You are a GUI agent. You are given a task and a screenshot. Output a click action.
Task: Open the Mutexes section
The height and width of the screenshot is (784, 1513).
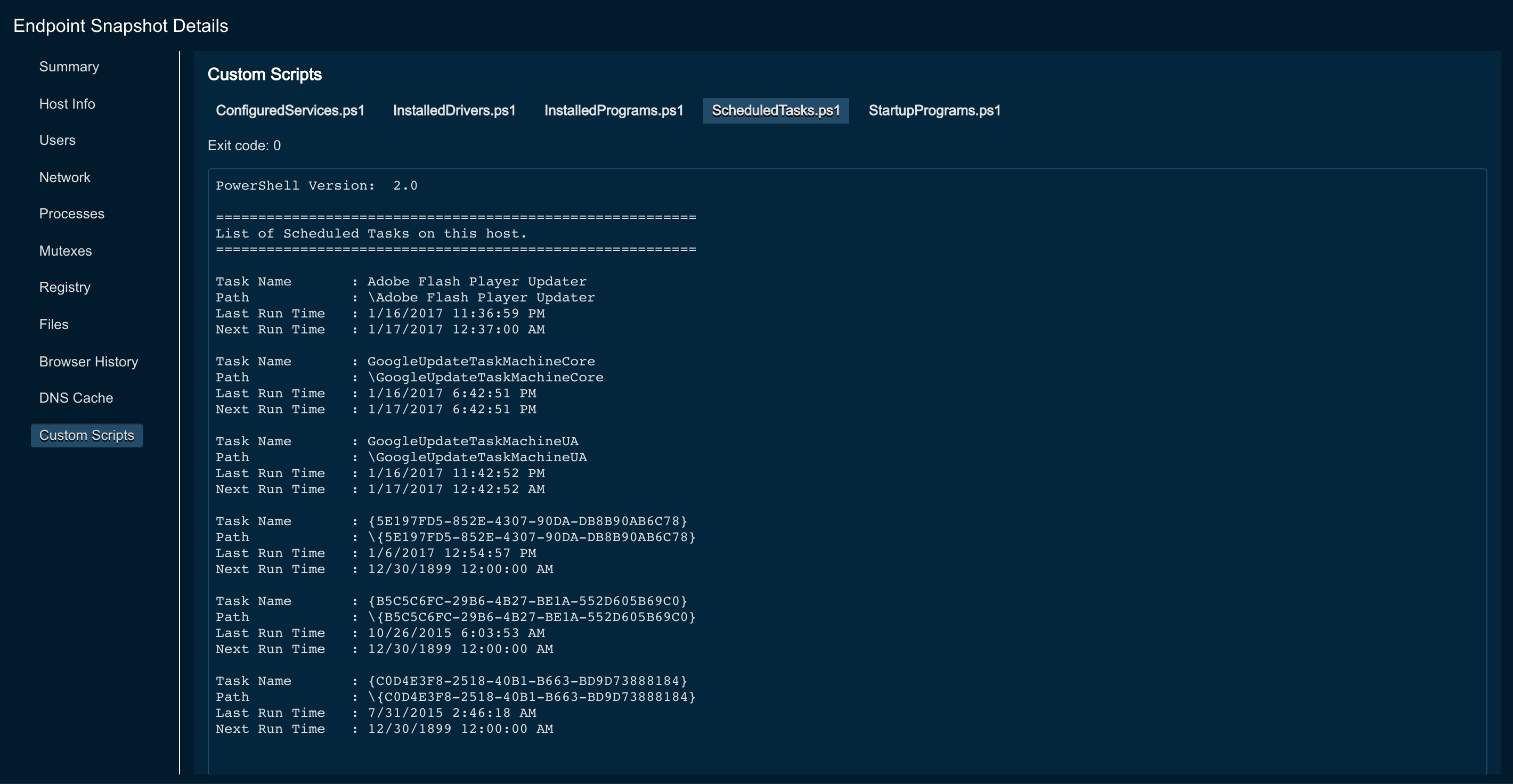coord(65,251)
